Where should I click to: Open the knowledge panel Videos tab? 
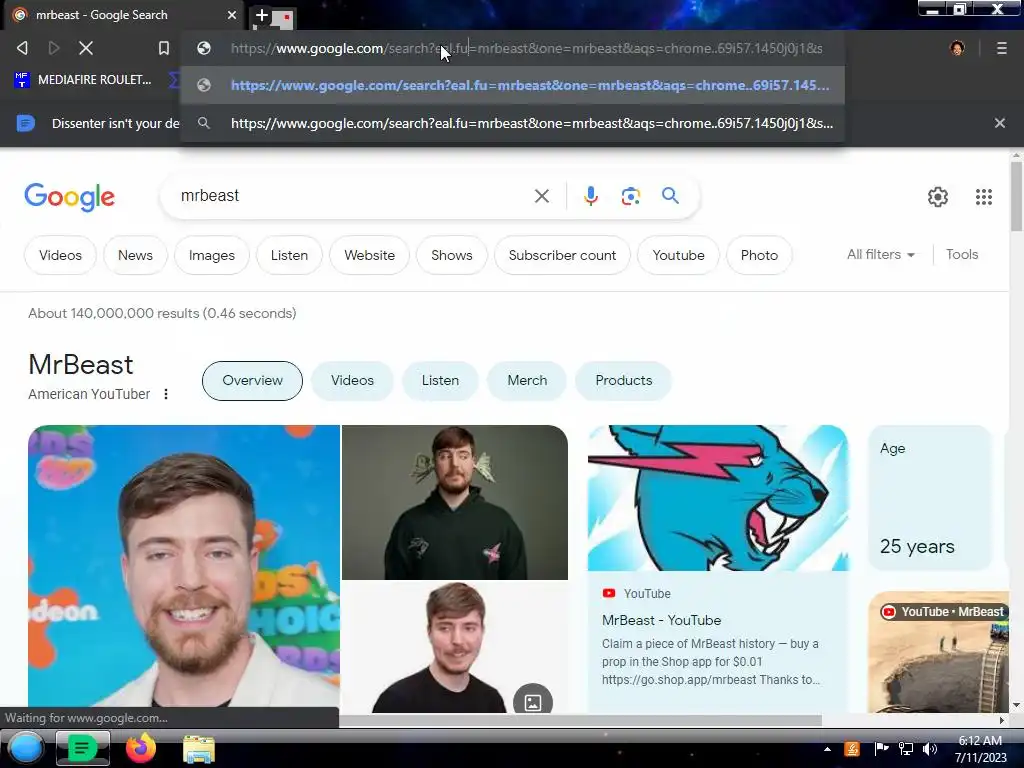pyautogui.click(x=352, y=381)
